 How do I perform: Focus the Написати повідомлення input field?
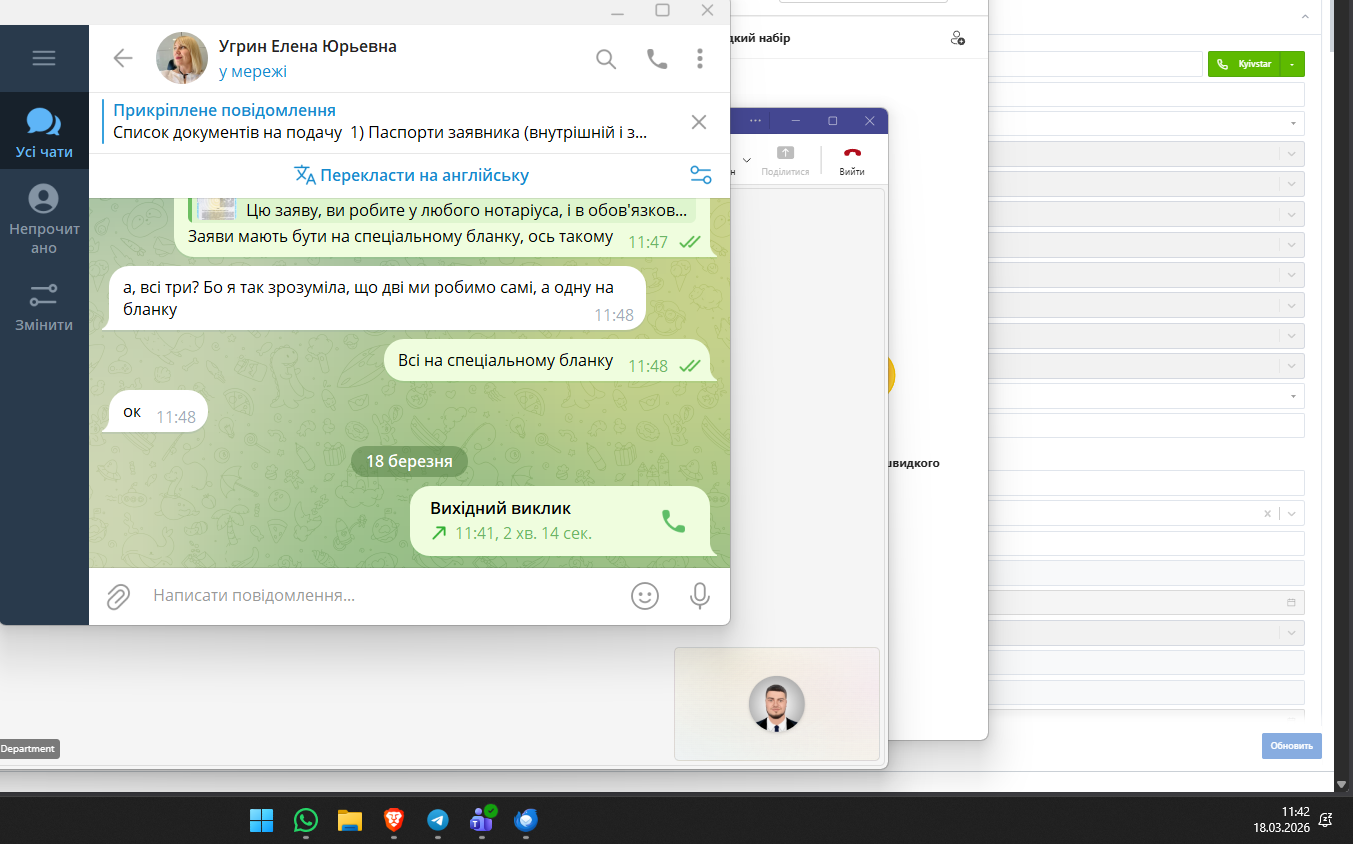tap(380, 596)
